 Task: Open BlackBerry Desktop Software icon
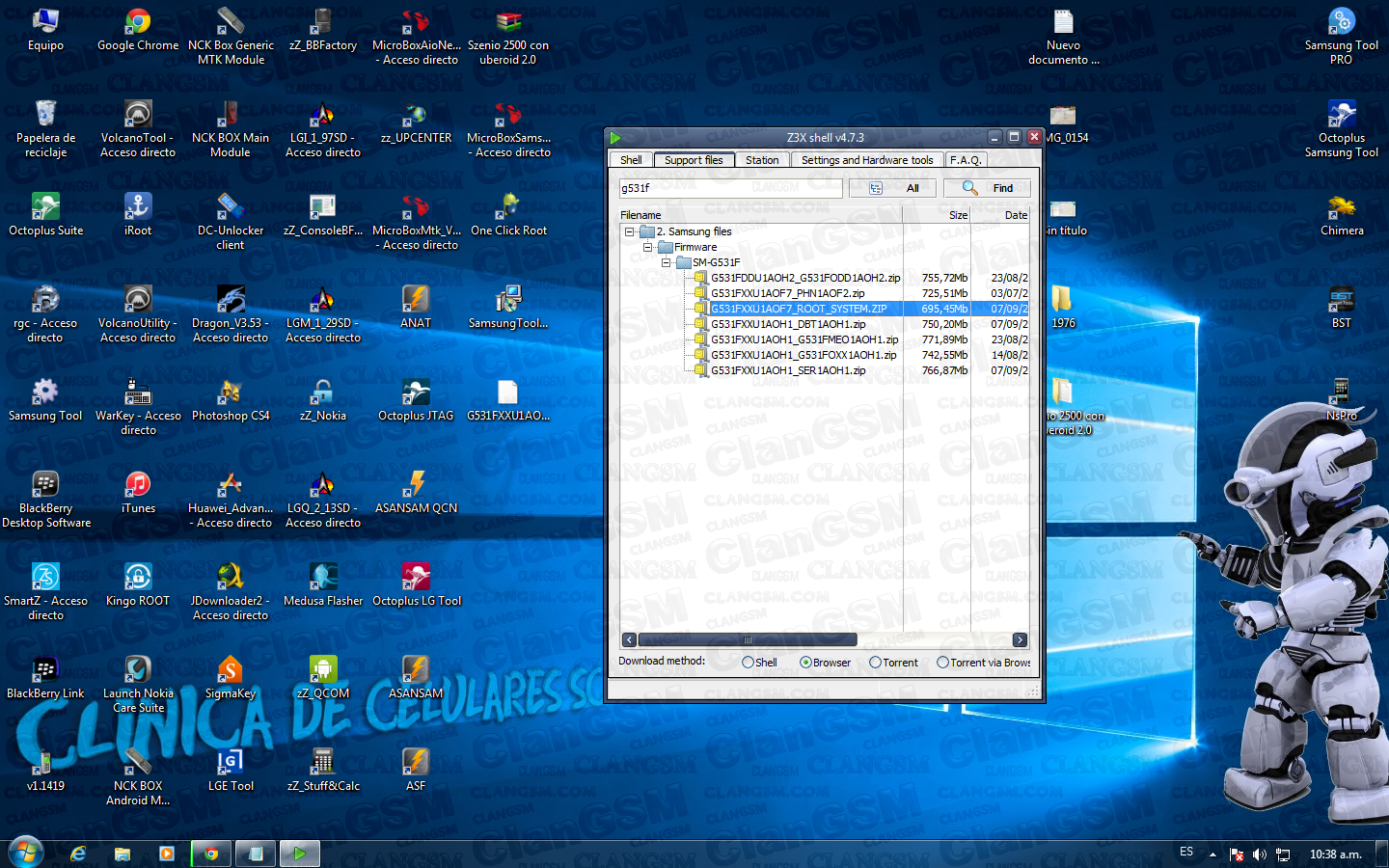pyautogui.click(x=45, y=500)
